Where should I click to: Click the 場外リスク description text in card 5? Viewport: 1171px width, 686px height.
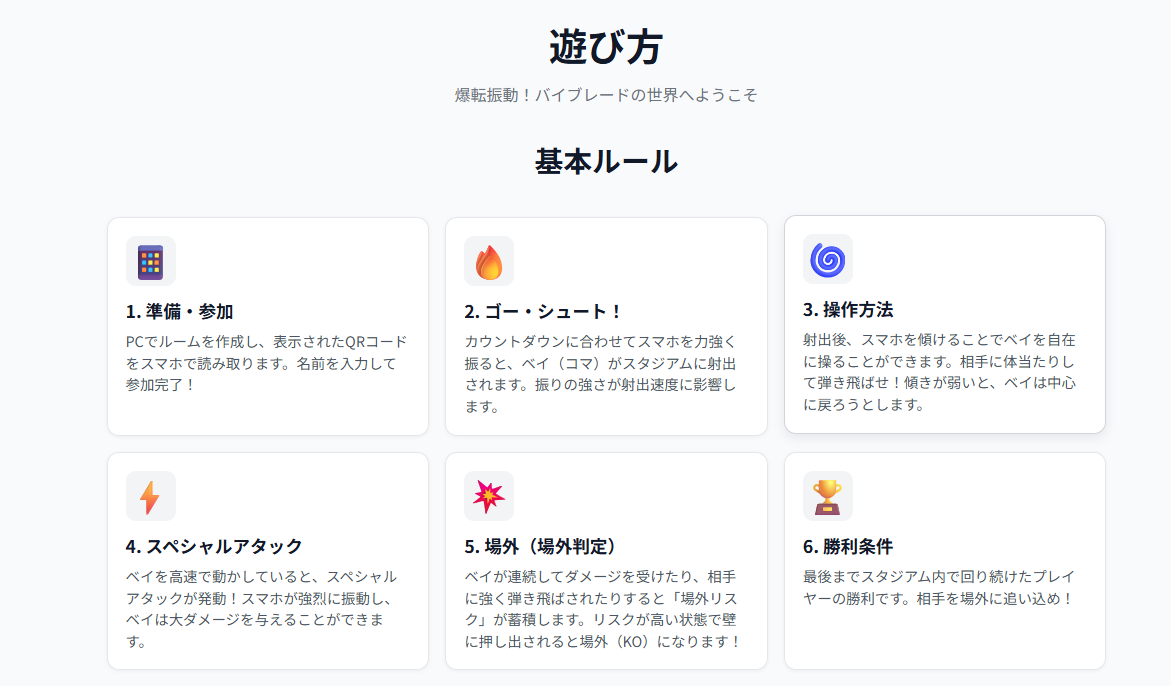[605, 609]
